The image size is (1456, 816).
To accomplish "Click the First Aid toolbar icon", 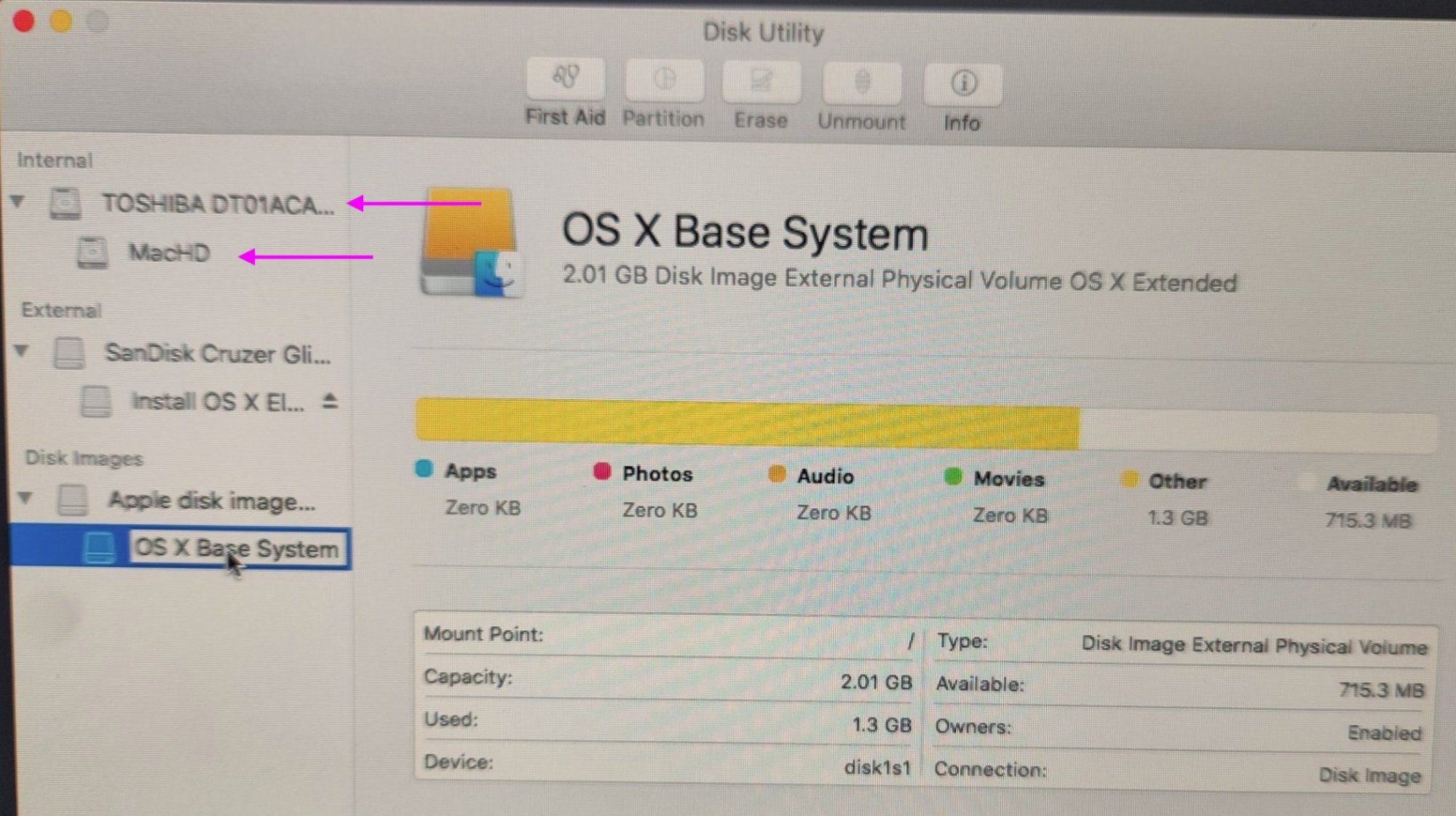I will [x=566, y=78].
